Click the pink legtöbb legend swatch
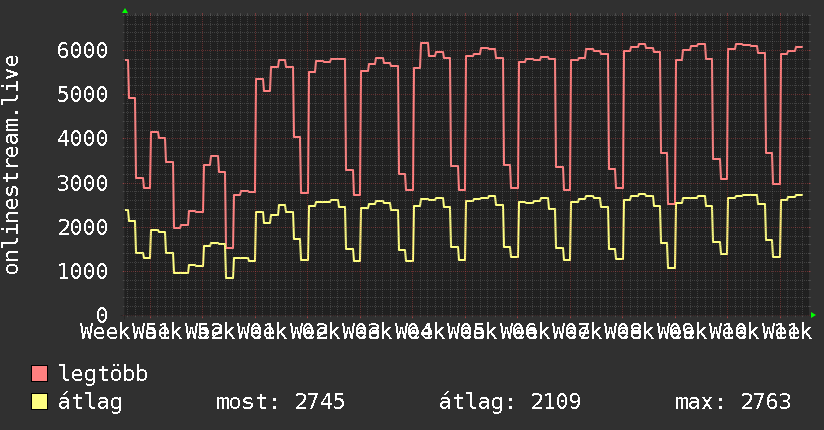The image size is (824, 430). pyautogui.click(x=39, y=374)
